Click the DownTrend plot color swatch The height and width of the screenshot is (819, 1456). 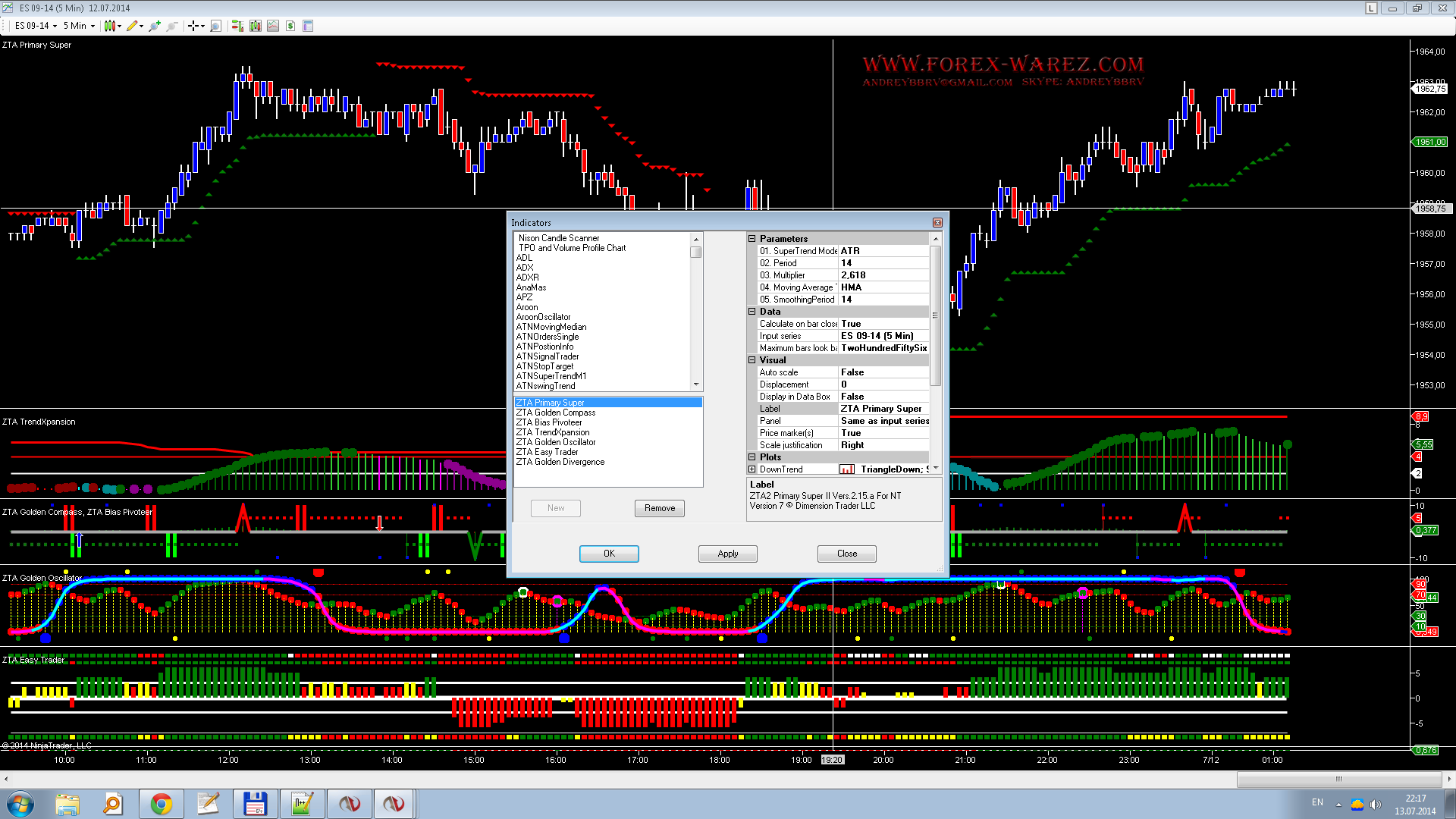(x=847, y=469)
